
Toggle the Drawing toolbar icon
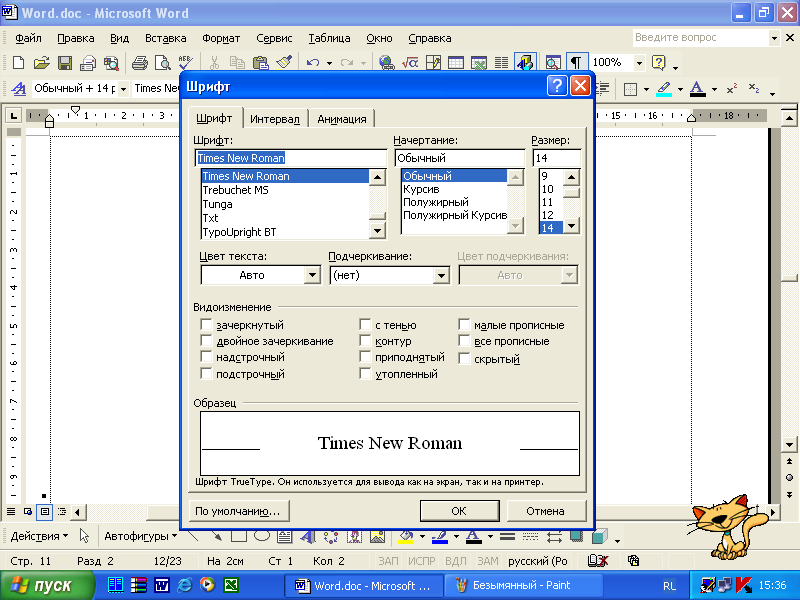coord(525,63)
